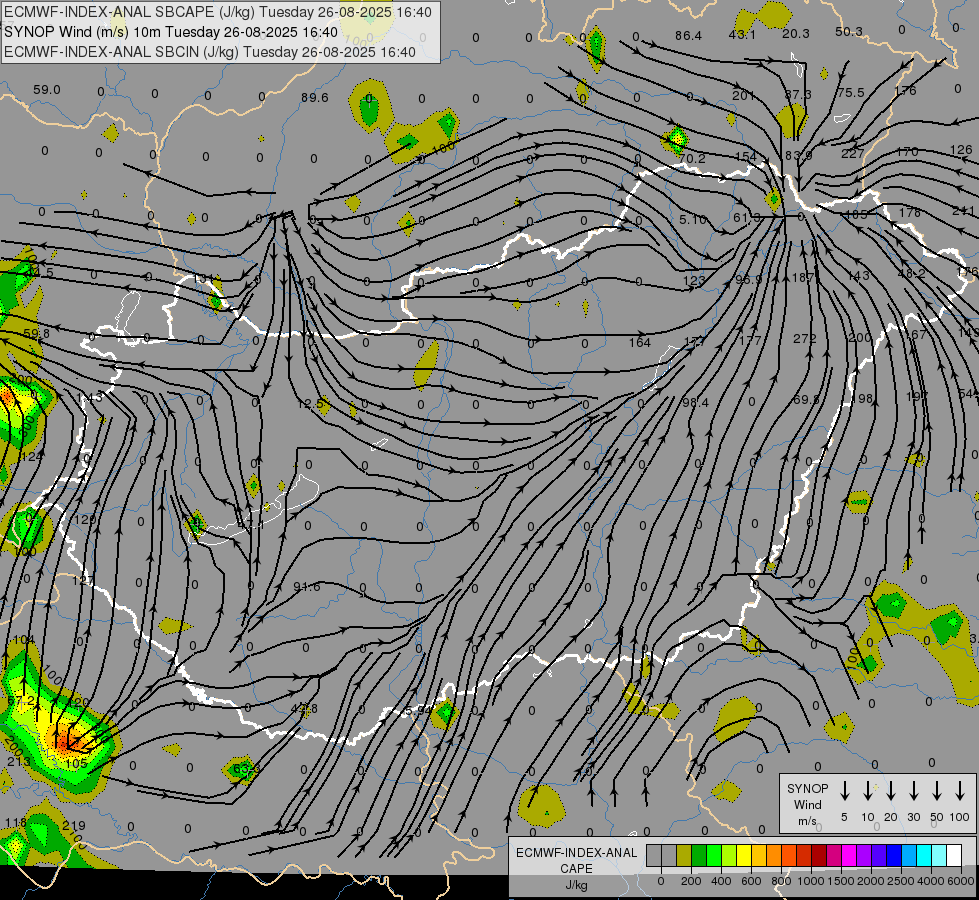
Task: Pick the pure blue swatch before 2500
Action: click(893, 856)
